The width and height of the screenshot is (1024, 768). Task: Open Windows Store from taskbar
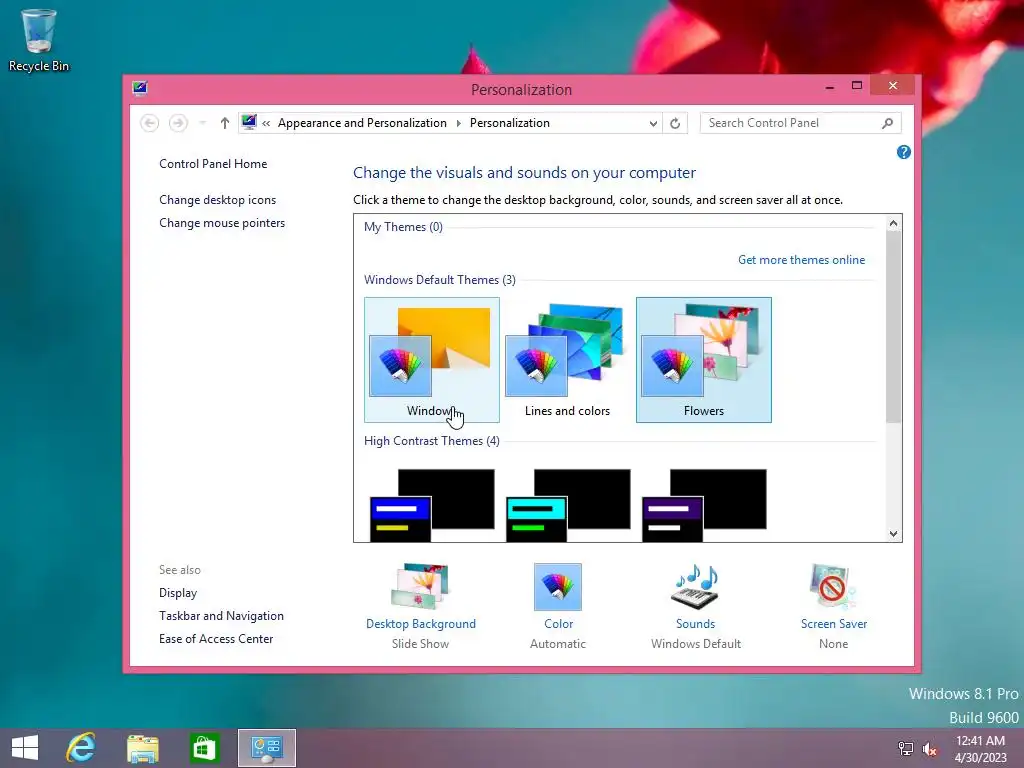point(204,748)
